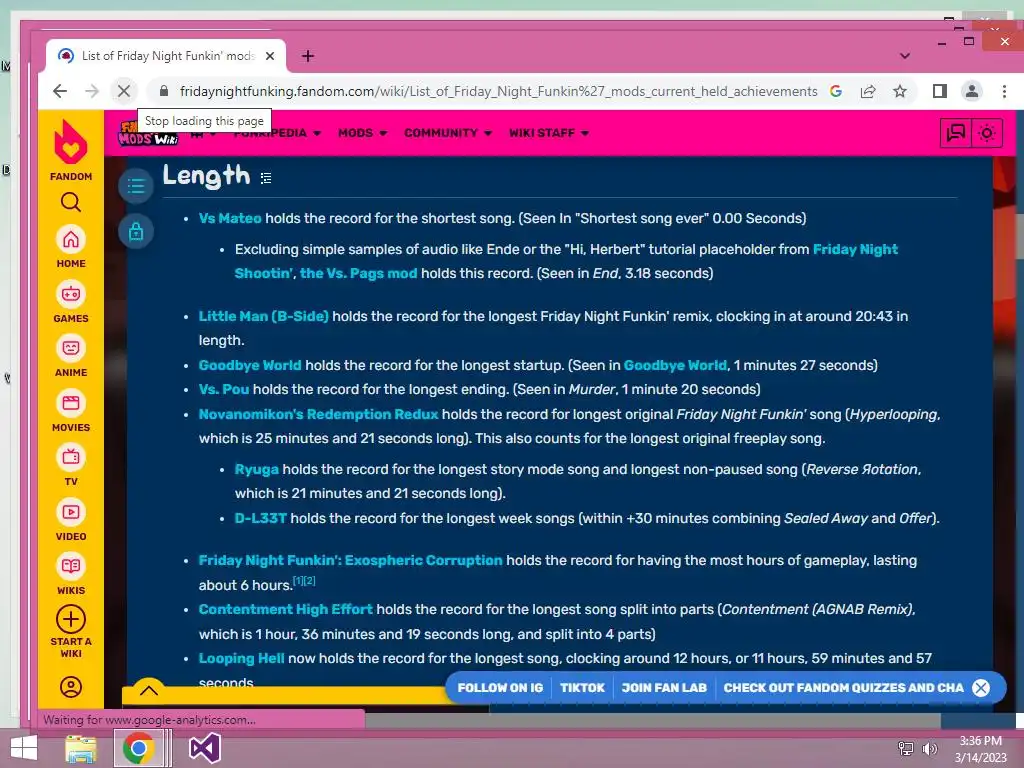Expand the bottom bar up chevron

(x=148, y=690)
